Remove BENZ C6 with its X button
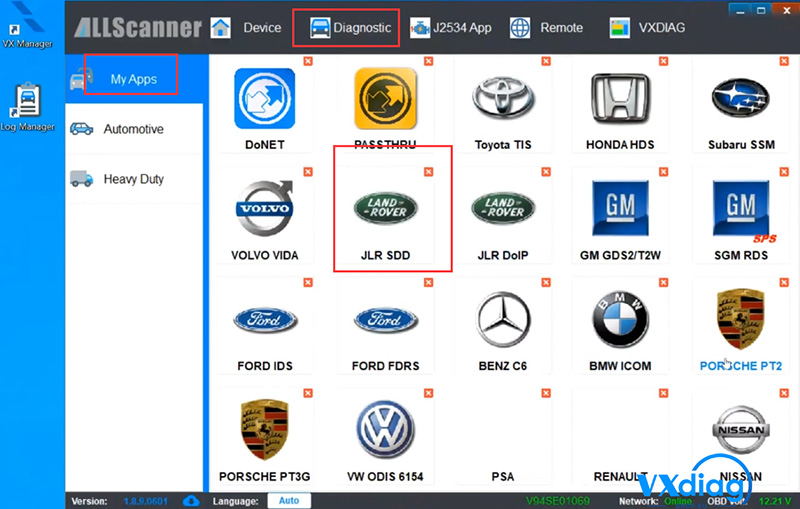The width and height of the screenshot is (800, 509). point(546,283)
